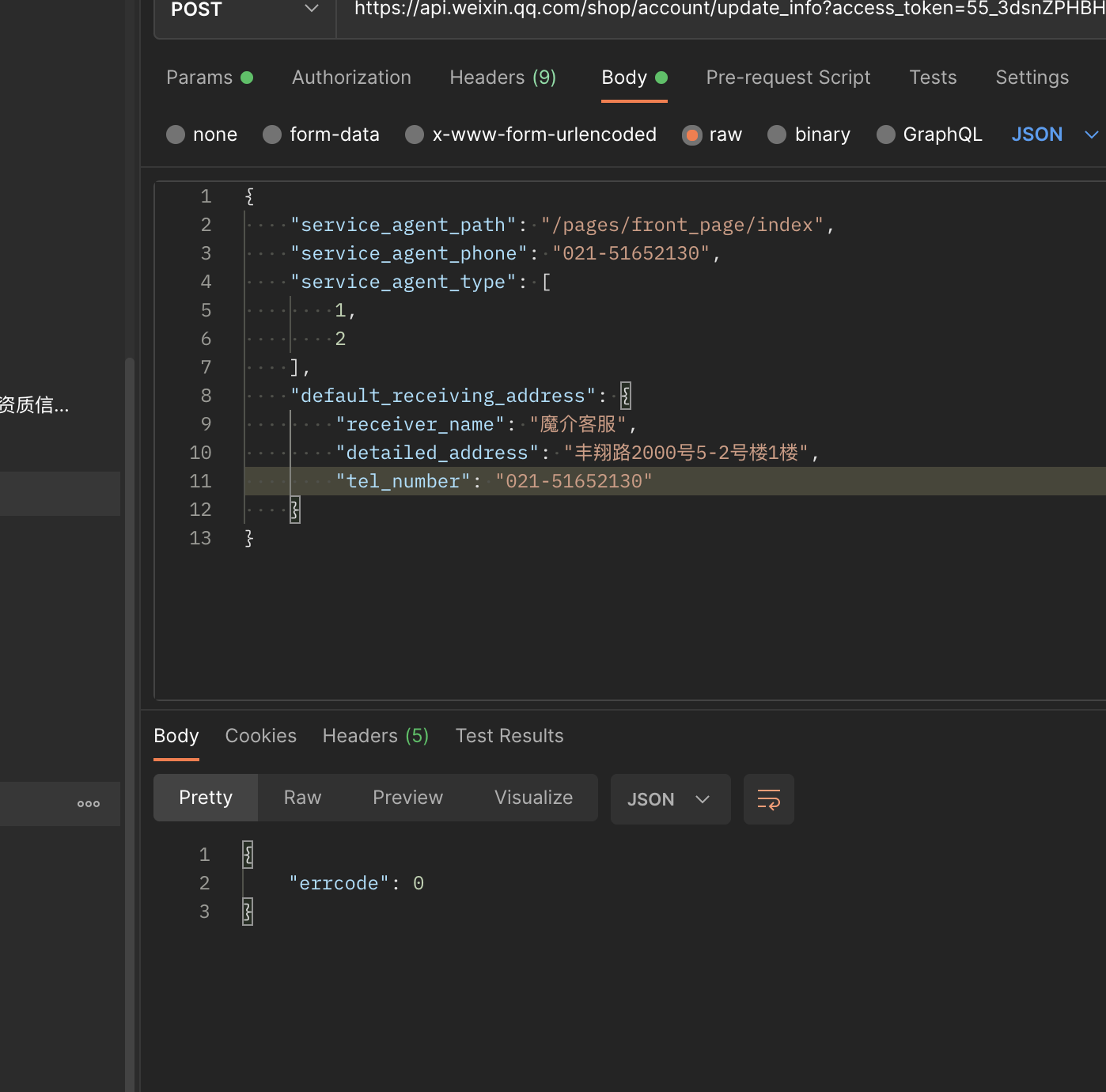Click the service_agent_path line in editor
1106x1092 pixels.
[562, 225]
